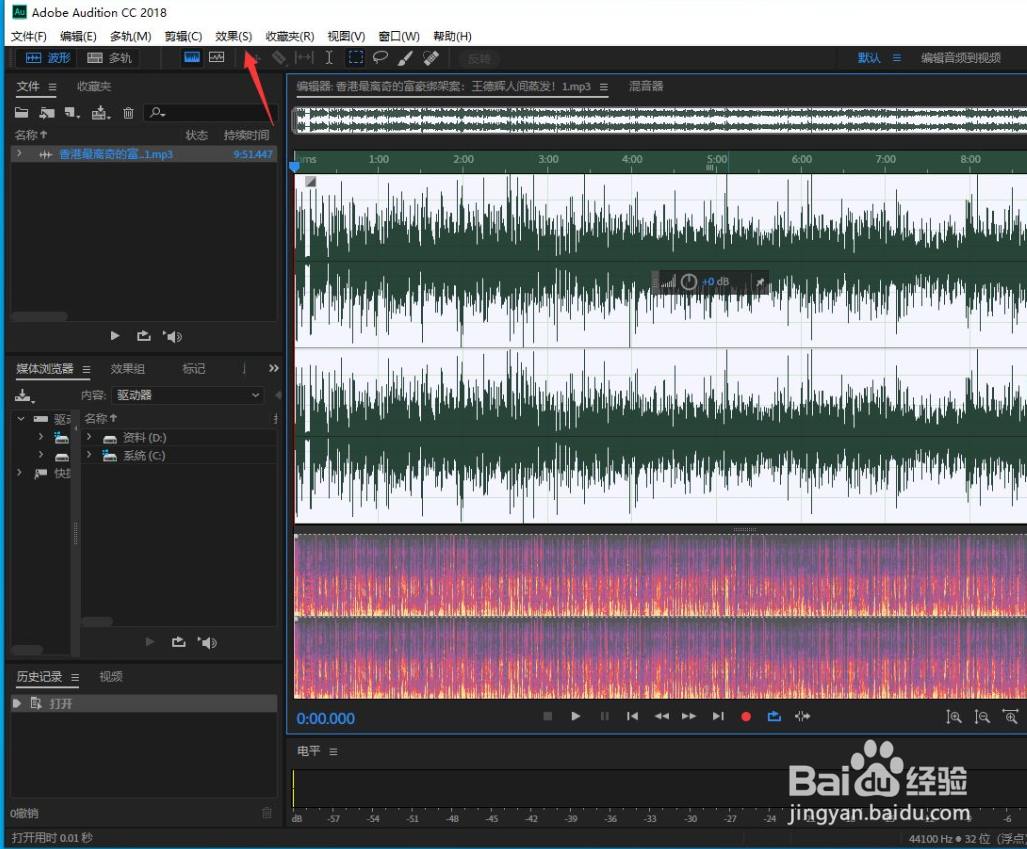Open the 多轨(M) menu
This screenshot has width=1027, height=849.
coord(130,36)
